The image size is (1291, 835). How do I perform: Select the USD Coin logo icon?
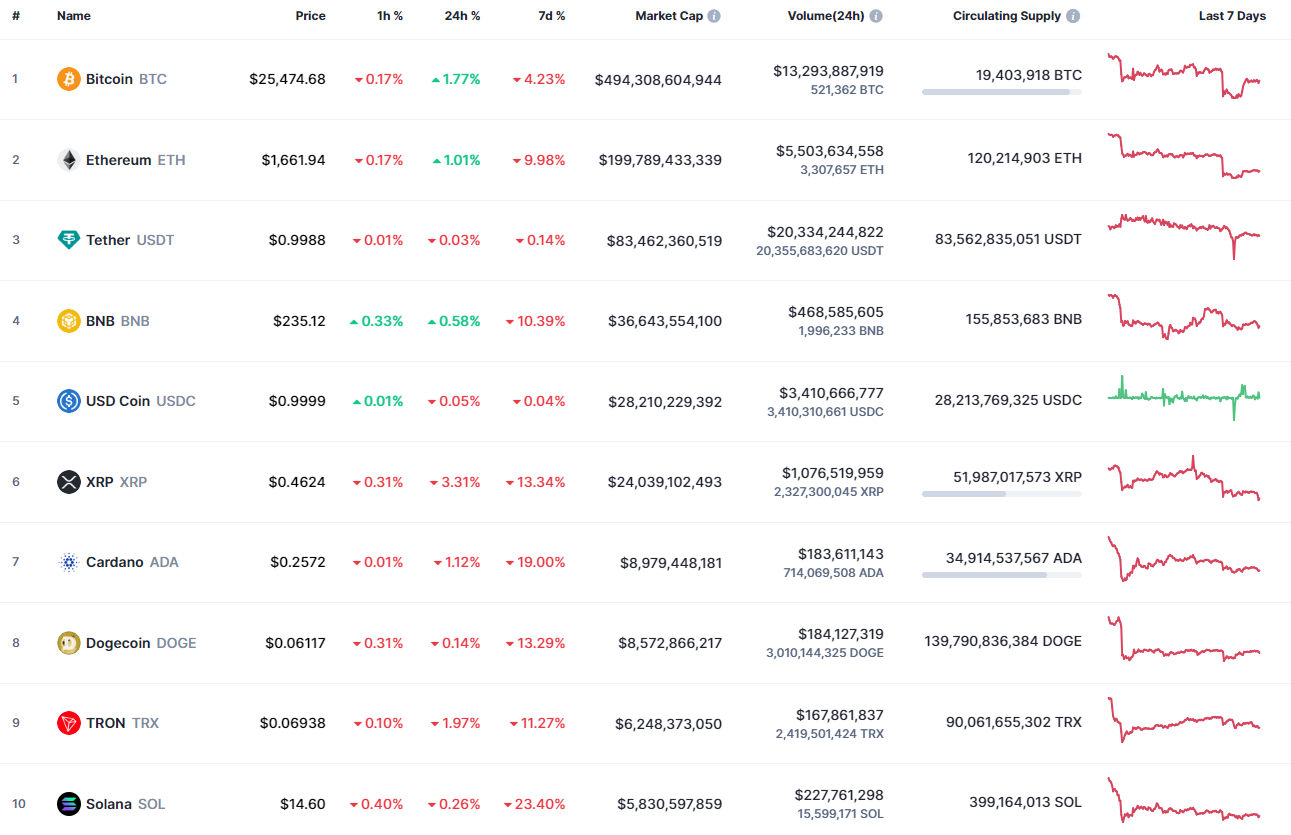(x=67, y=401)
